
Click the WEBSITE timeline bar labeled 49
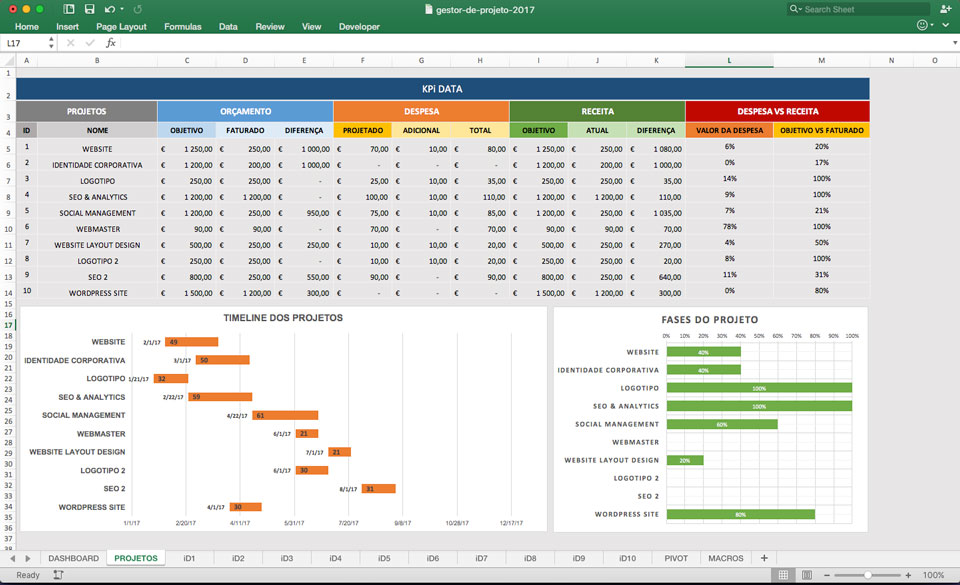(x=192, y=342)
